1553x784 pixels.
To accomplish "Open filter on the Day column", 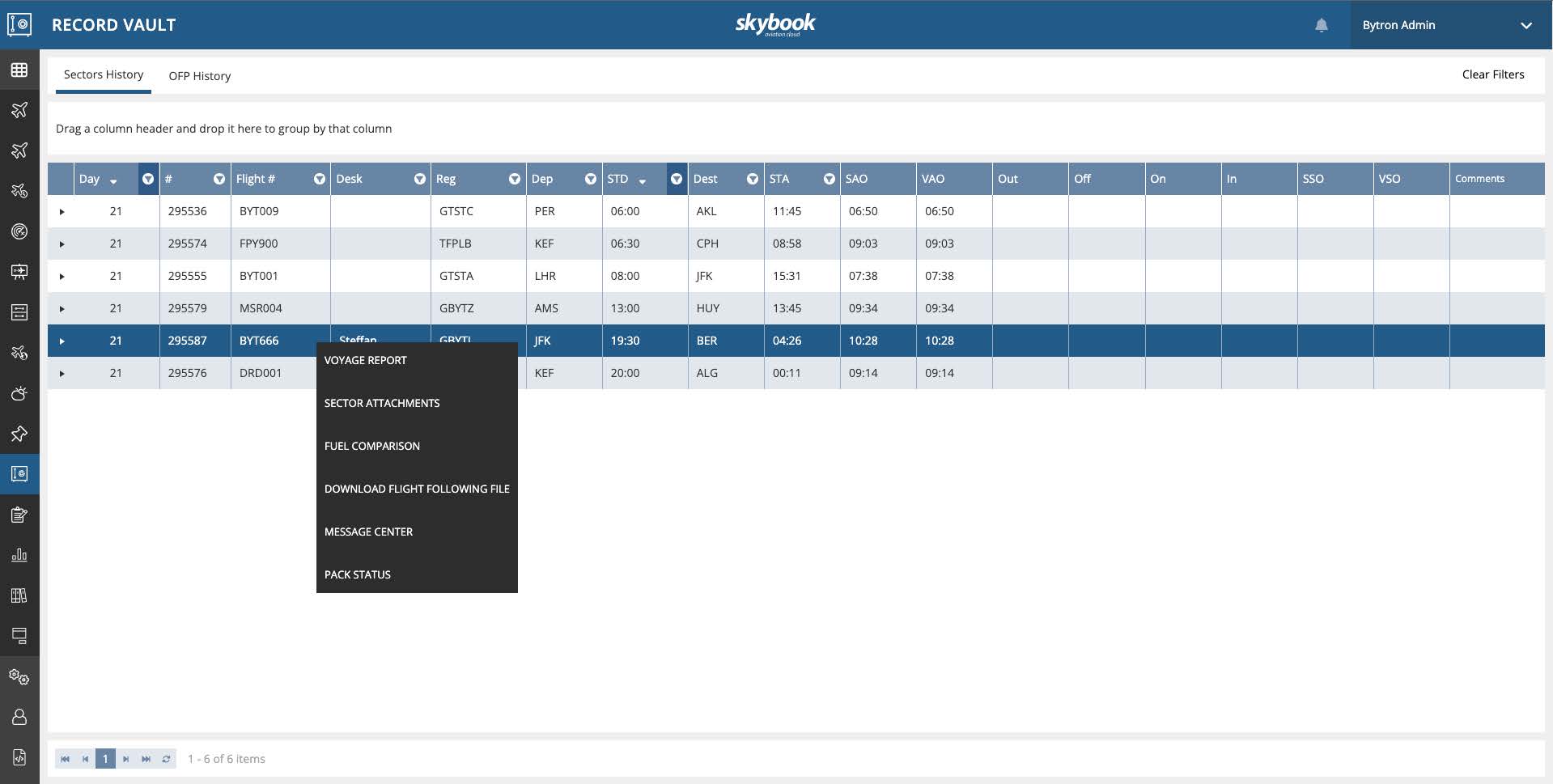I will 148,179.
